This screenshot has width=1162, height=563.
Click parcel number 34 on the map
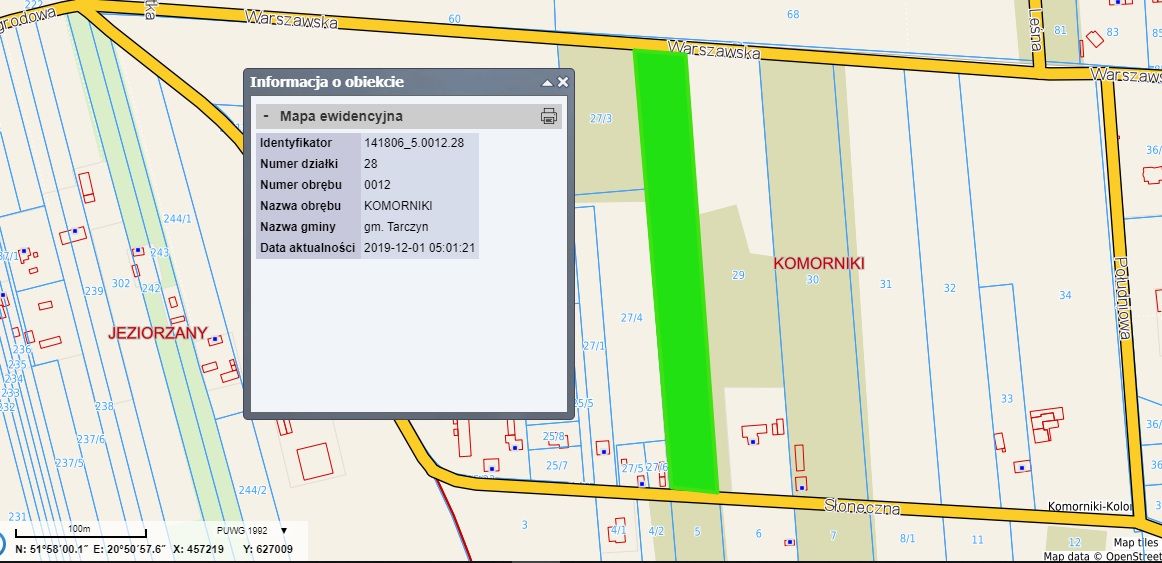click(x=1065, y=295)
